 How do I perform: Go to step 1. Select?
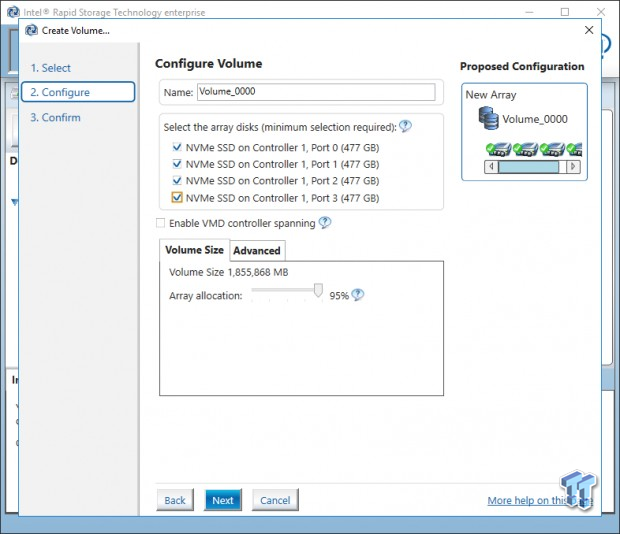(51, 68)
